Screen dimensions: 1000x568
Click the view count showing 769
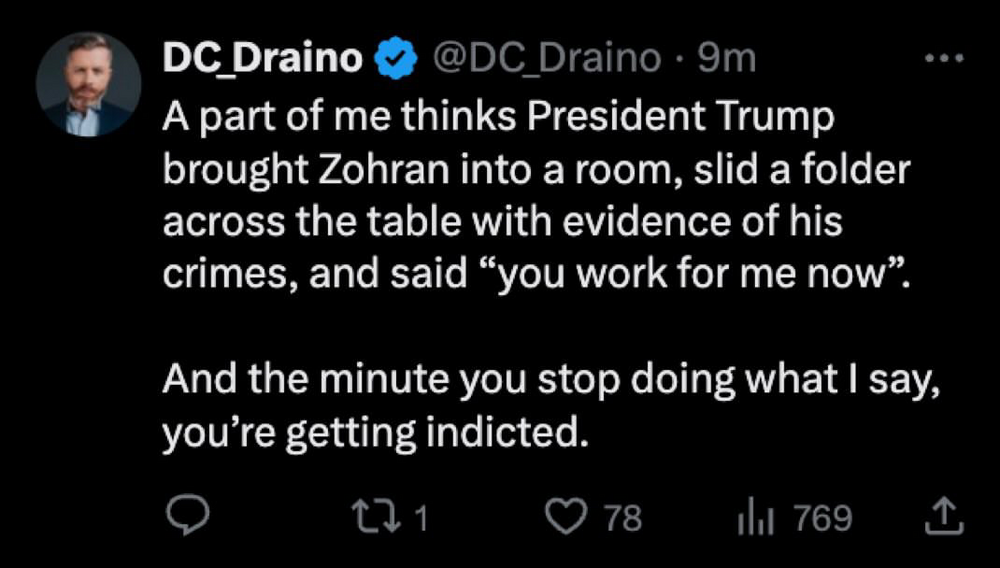point(823,517)
